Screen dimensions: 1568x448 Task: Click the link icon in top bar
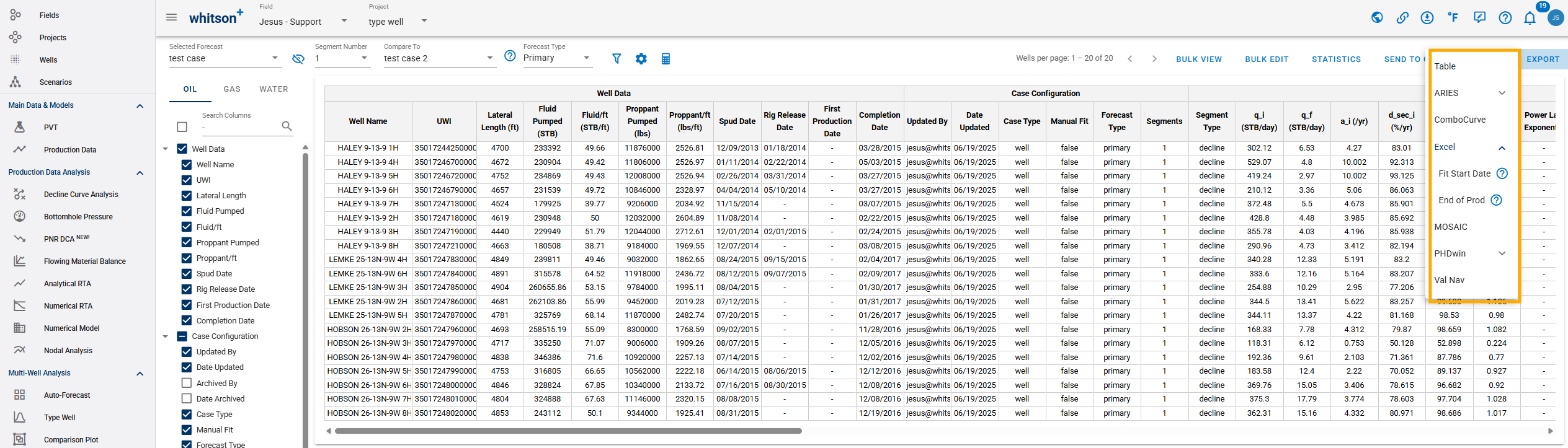click(1402, 17)
